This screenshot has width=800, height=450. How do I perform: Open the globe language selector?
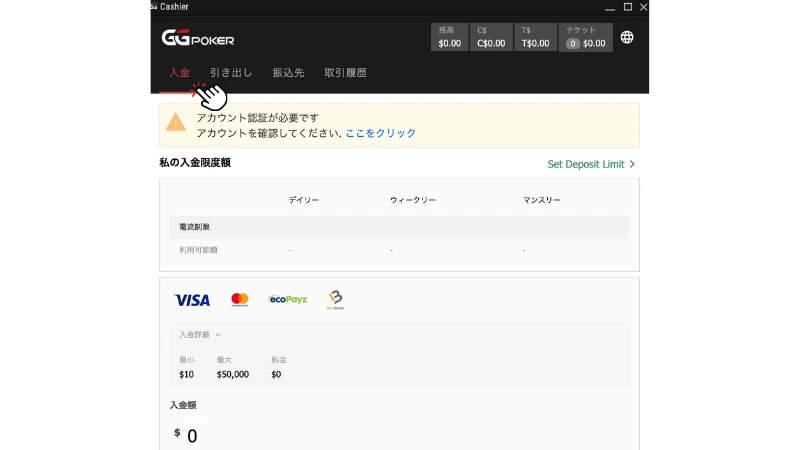[x=627, y=38]
